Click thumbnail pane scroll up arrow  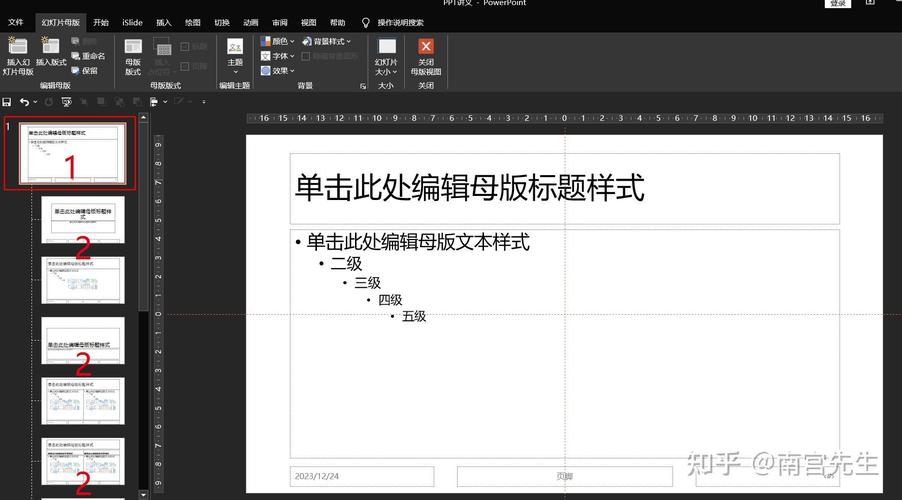pyautogui.click(x=143, y=117)
